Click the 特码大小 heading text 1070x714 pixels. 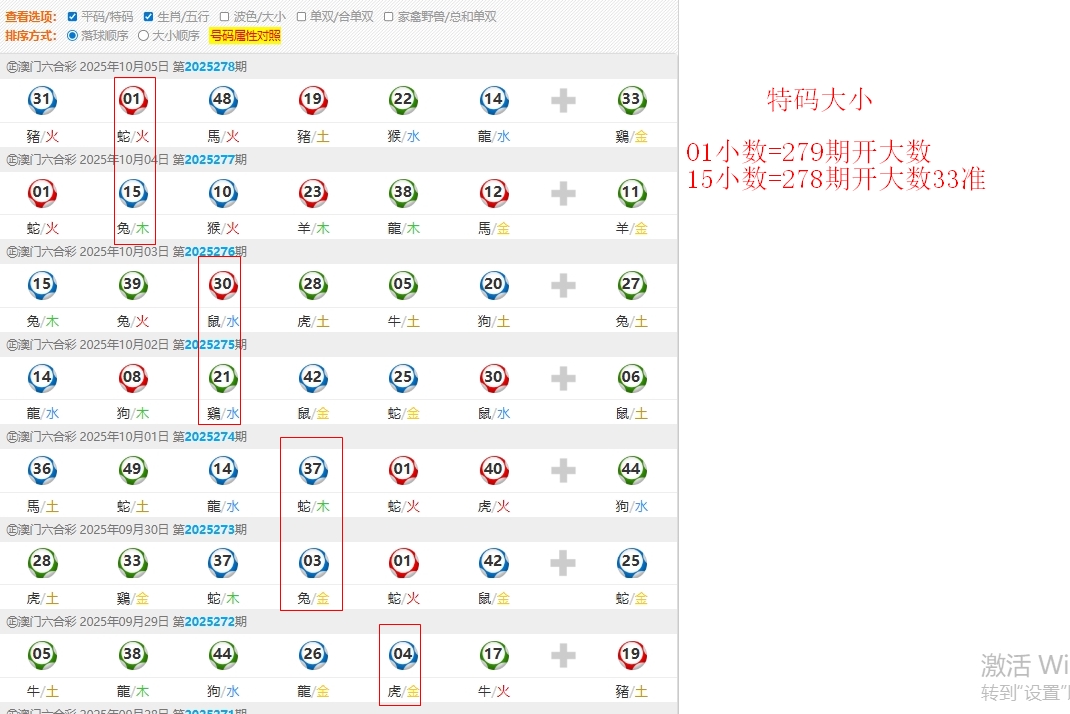click(x=819, y=99)
